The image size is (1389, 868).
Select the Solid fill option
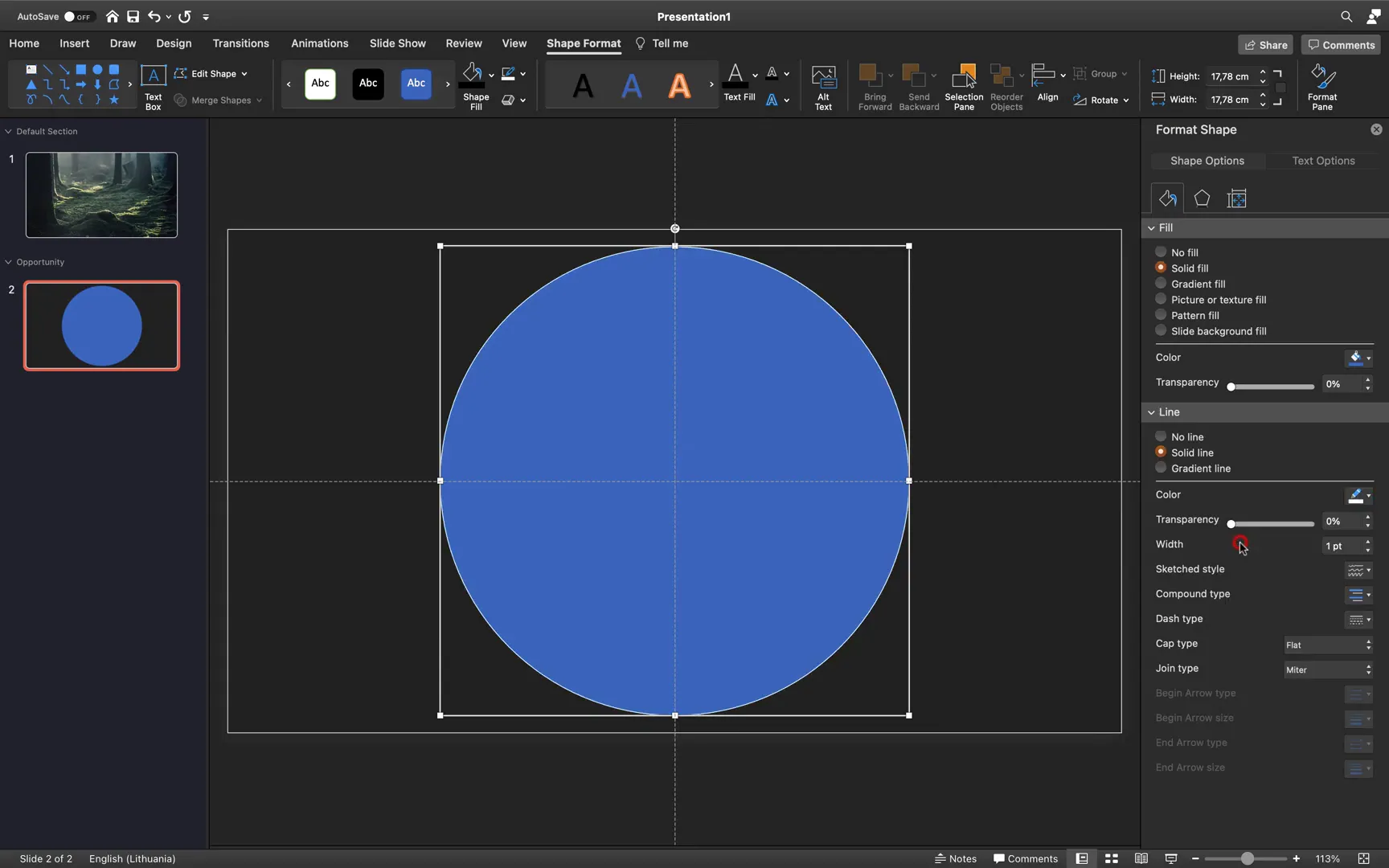point(1161,268)
